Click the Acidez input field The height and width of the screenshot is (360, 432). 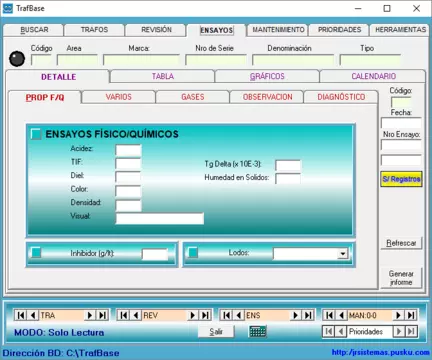pos(128,150)
